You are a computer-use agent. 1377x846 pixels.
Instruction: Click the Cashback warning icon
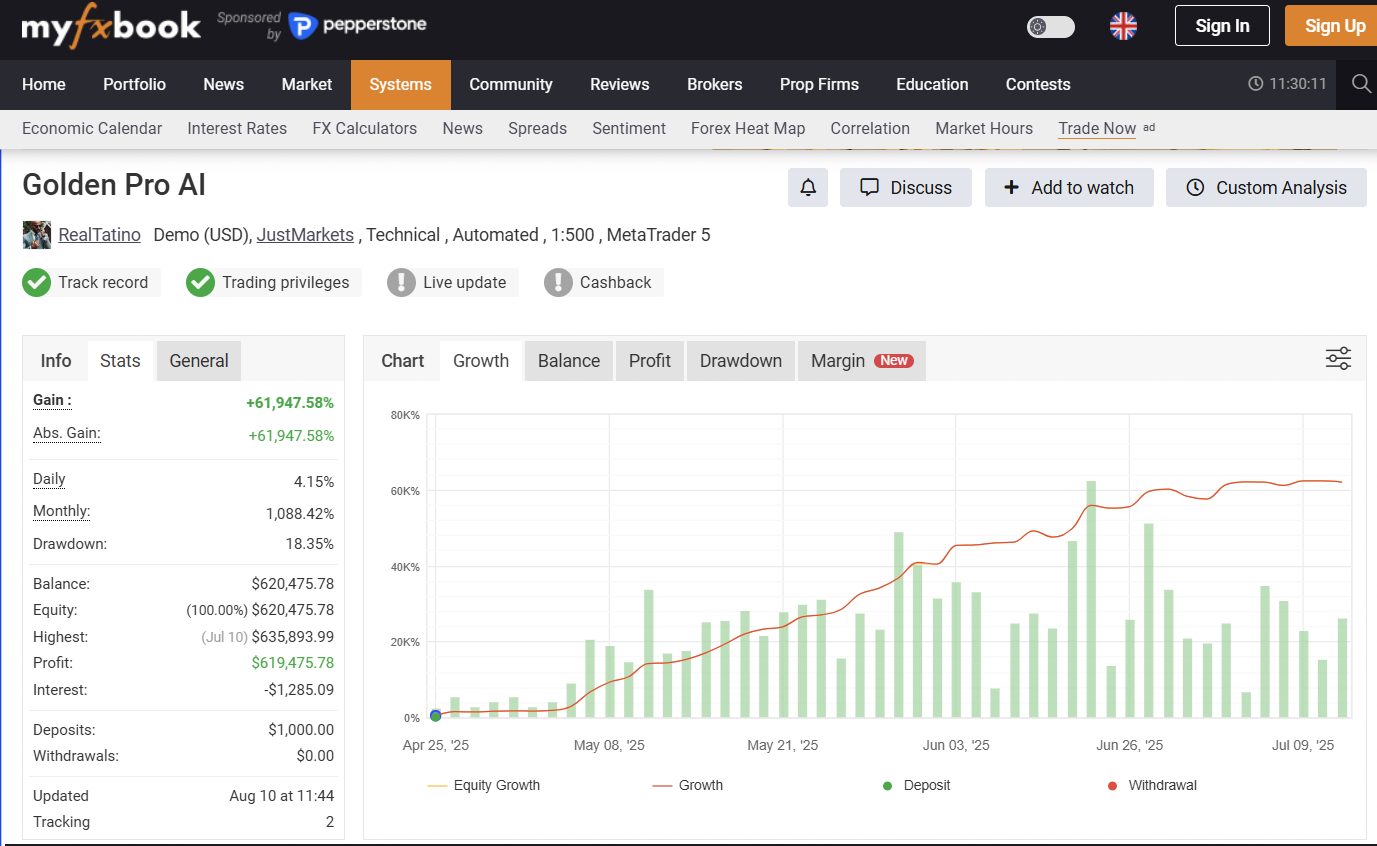point(558,283)
